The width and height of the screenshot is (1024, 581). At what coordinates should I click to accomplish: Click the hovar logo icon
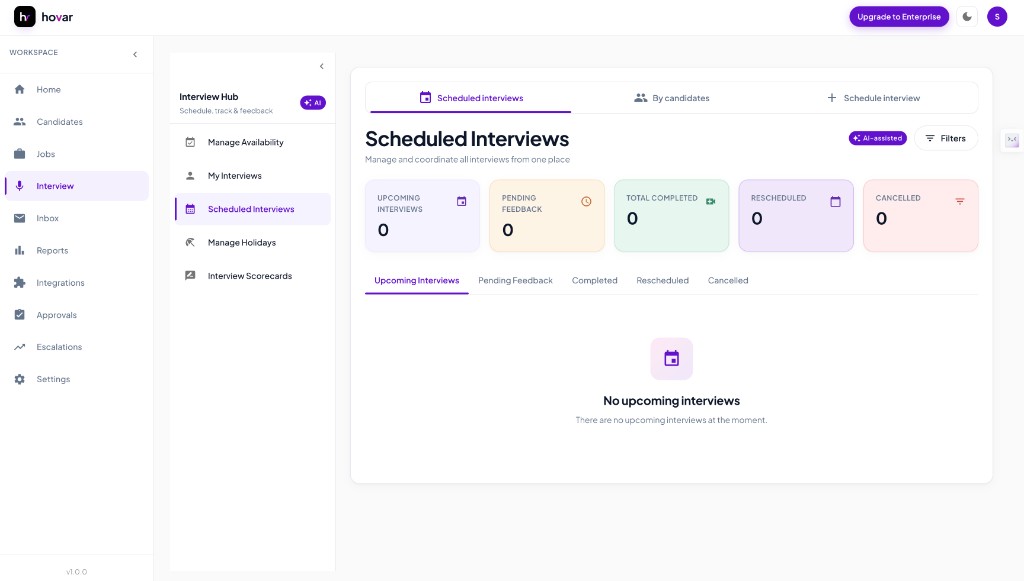(25, 17)
